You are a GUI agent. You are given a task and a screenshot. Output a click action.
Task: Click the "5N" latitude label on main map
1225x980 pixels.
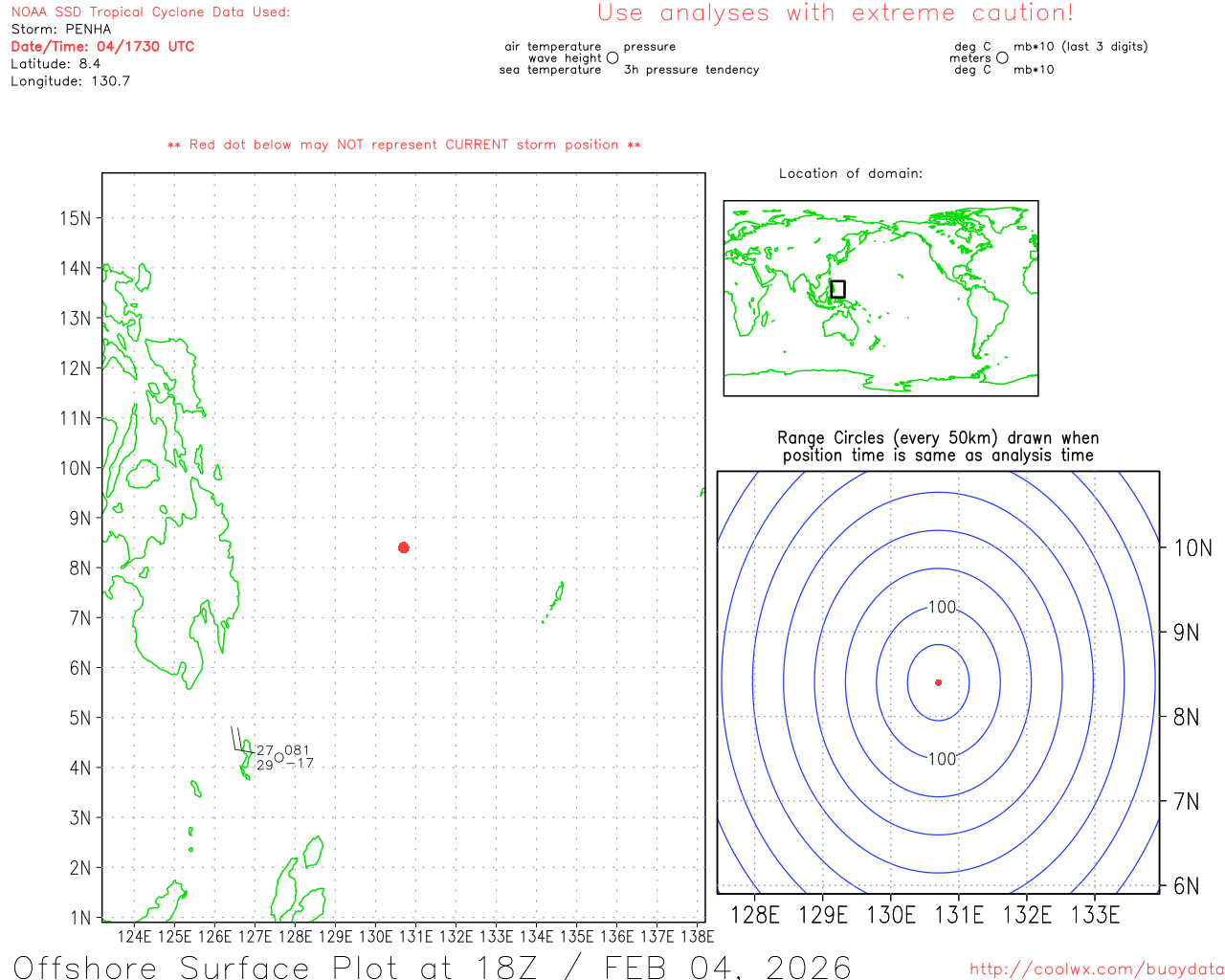(x=81, y=718)
